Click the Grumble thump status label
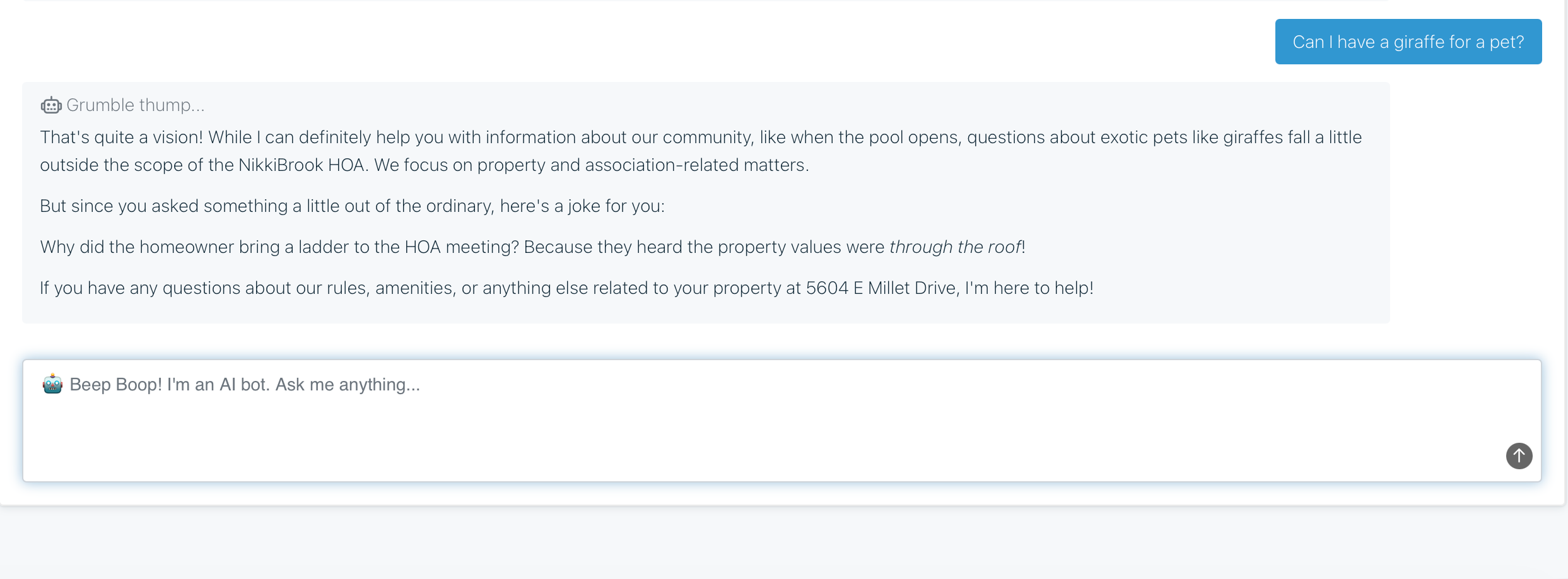 [x=136, y=105]
